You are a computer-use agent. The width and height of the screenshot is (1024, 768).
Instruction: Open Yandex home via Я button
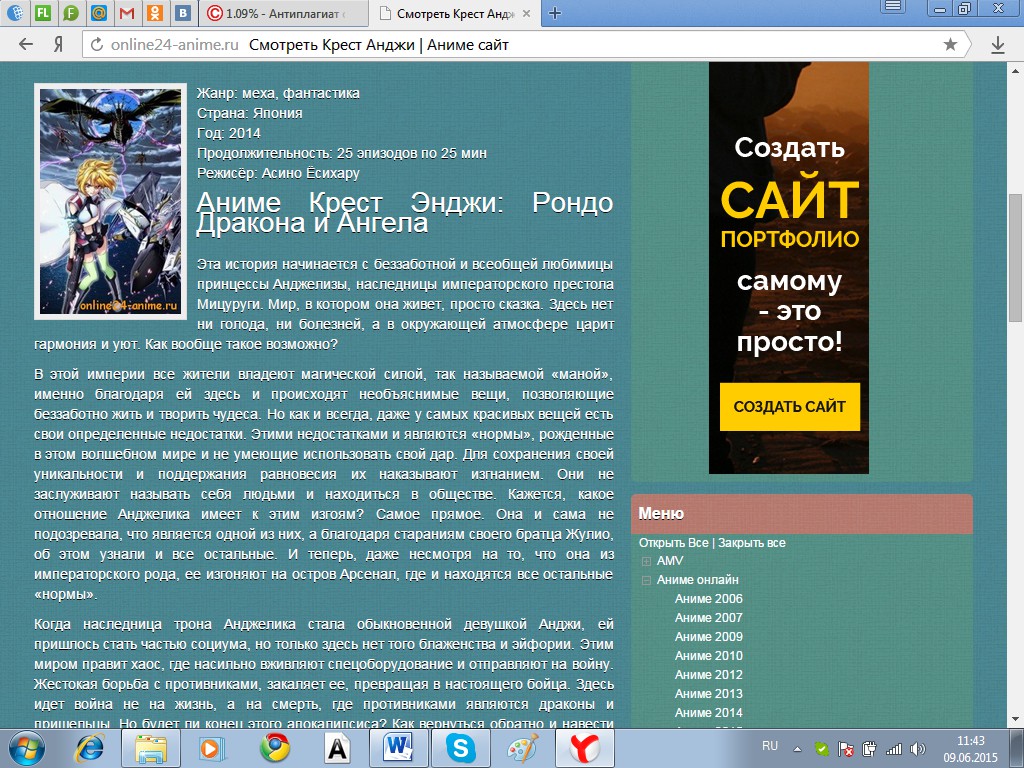tap(58, 44)
